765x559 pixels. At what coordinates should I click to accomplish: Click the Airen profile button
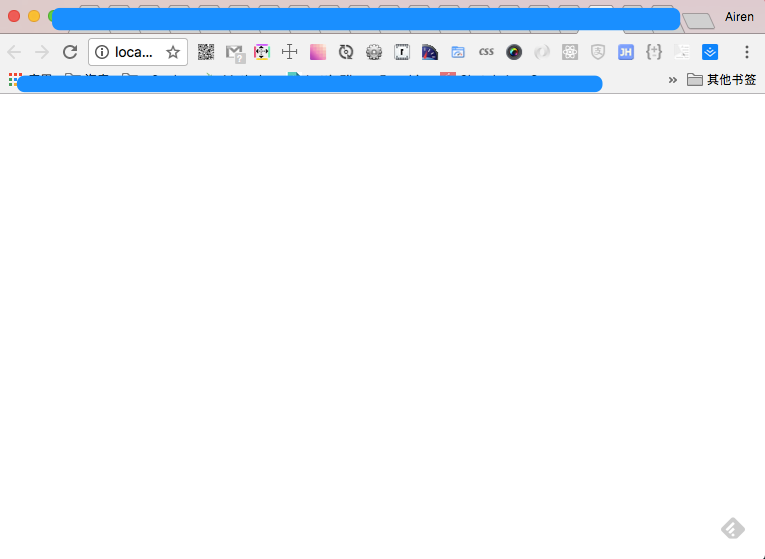click(x=739, y=17)
